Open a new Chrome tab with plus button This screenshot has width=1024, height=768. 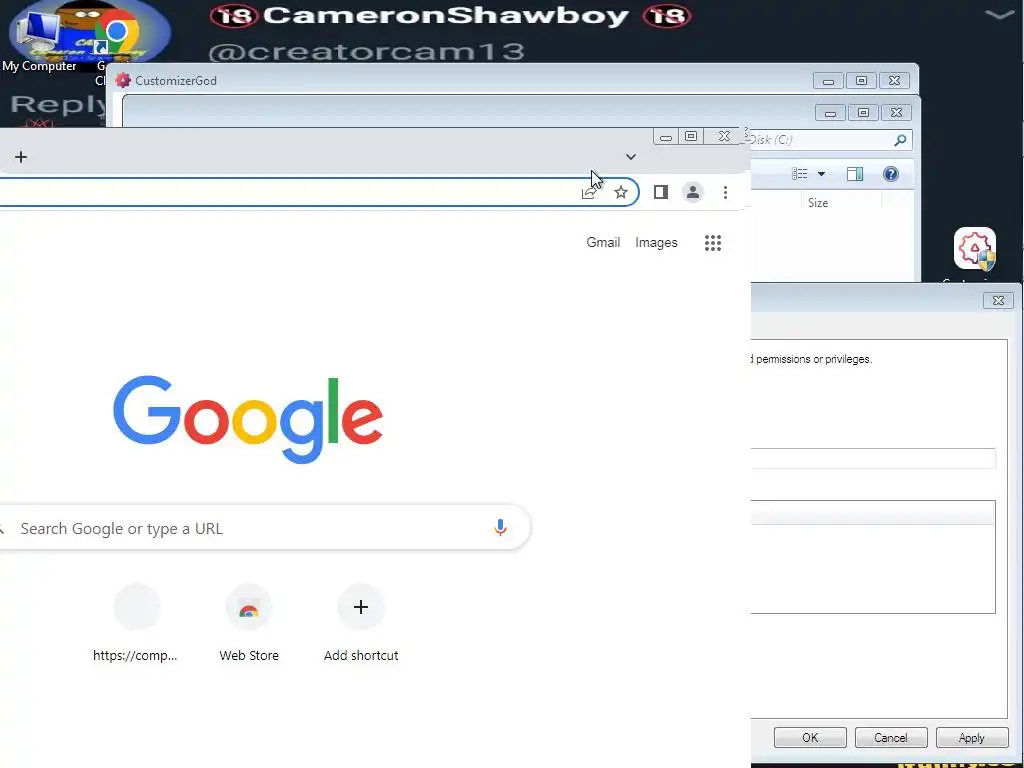click(21, 157)
